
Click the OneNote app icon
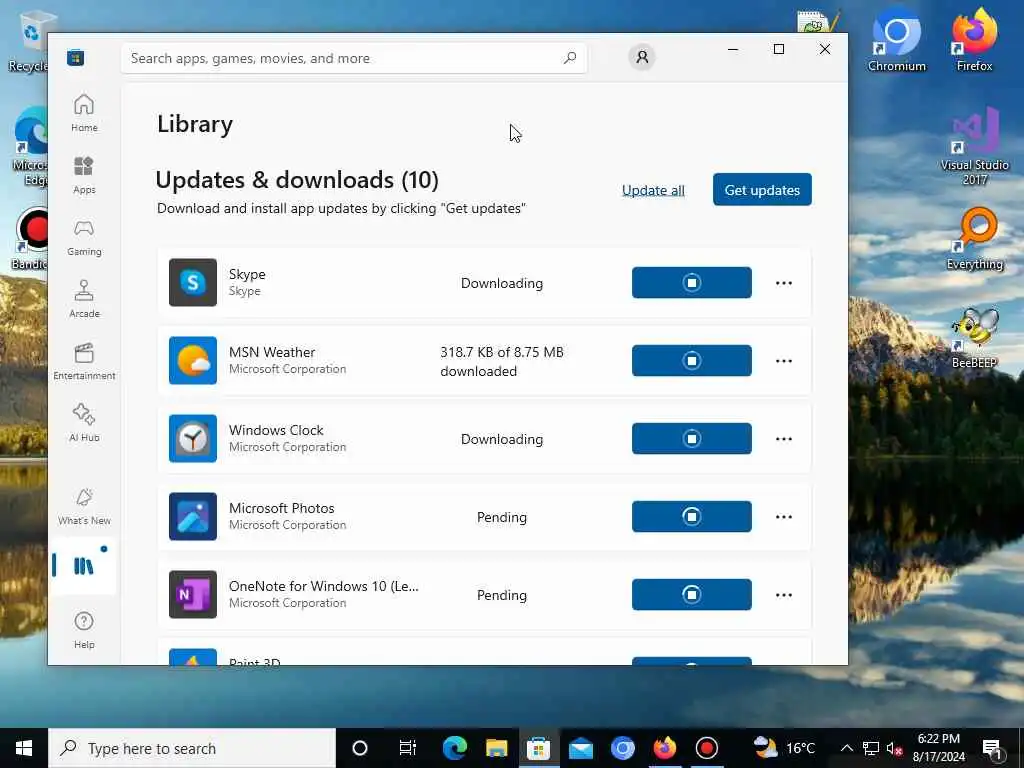click(x=193, y=594)
